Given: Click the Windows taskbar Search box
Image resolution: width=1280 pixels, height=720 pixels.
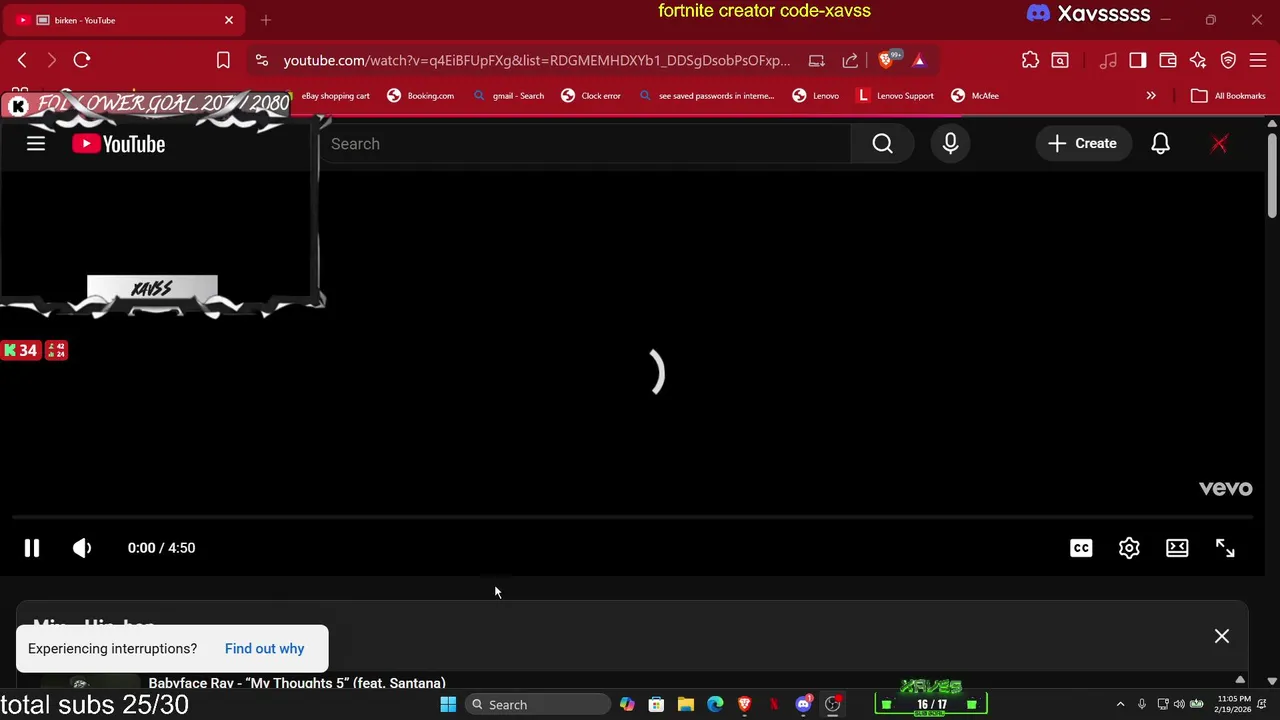Looking at the screenshot, I should point(538,705).
